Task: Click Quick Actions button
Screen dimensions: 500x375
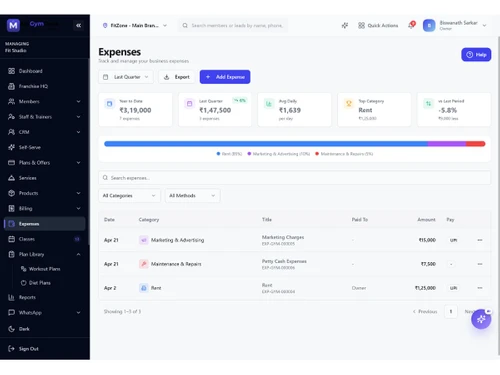Action: point(378,25)
